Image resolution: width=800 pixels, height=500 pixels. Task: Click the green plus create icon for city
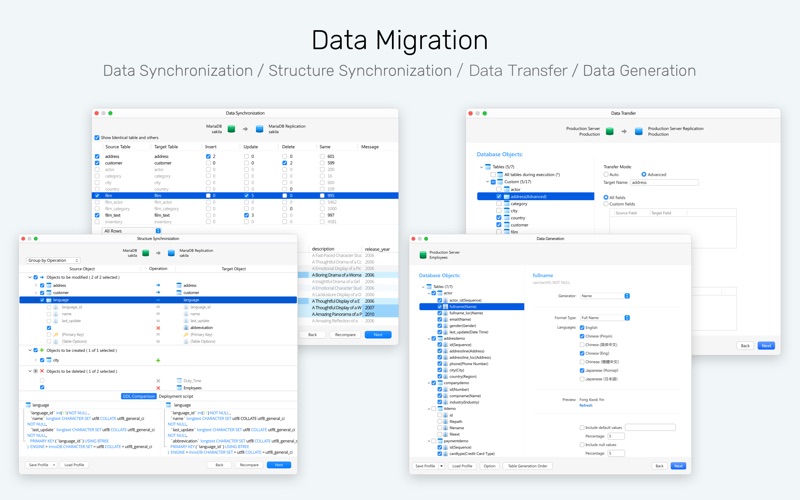[x=158, y=360]
